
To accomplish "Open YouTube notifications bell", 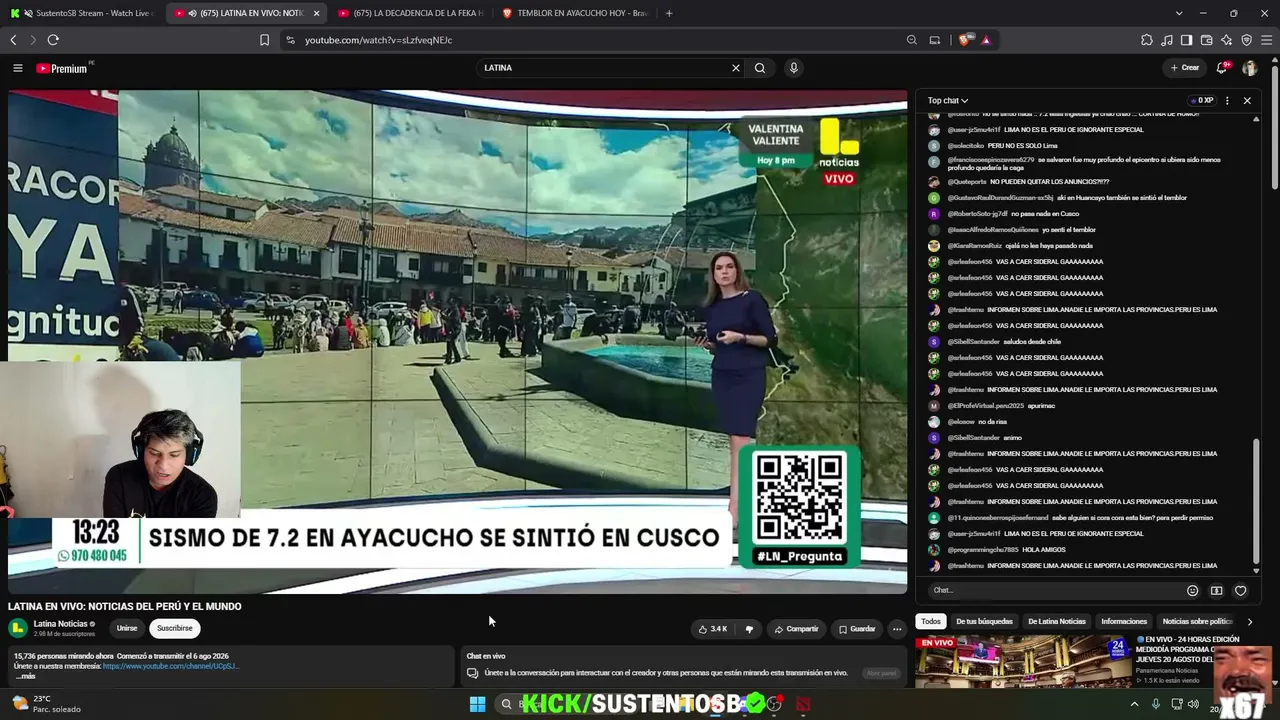I will pyautogui.click(x=1221, y=68).
